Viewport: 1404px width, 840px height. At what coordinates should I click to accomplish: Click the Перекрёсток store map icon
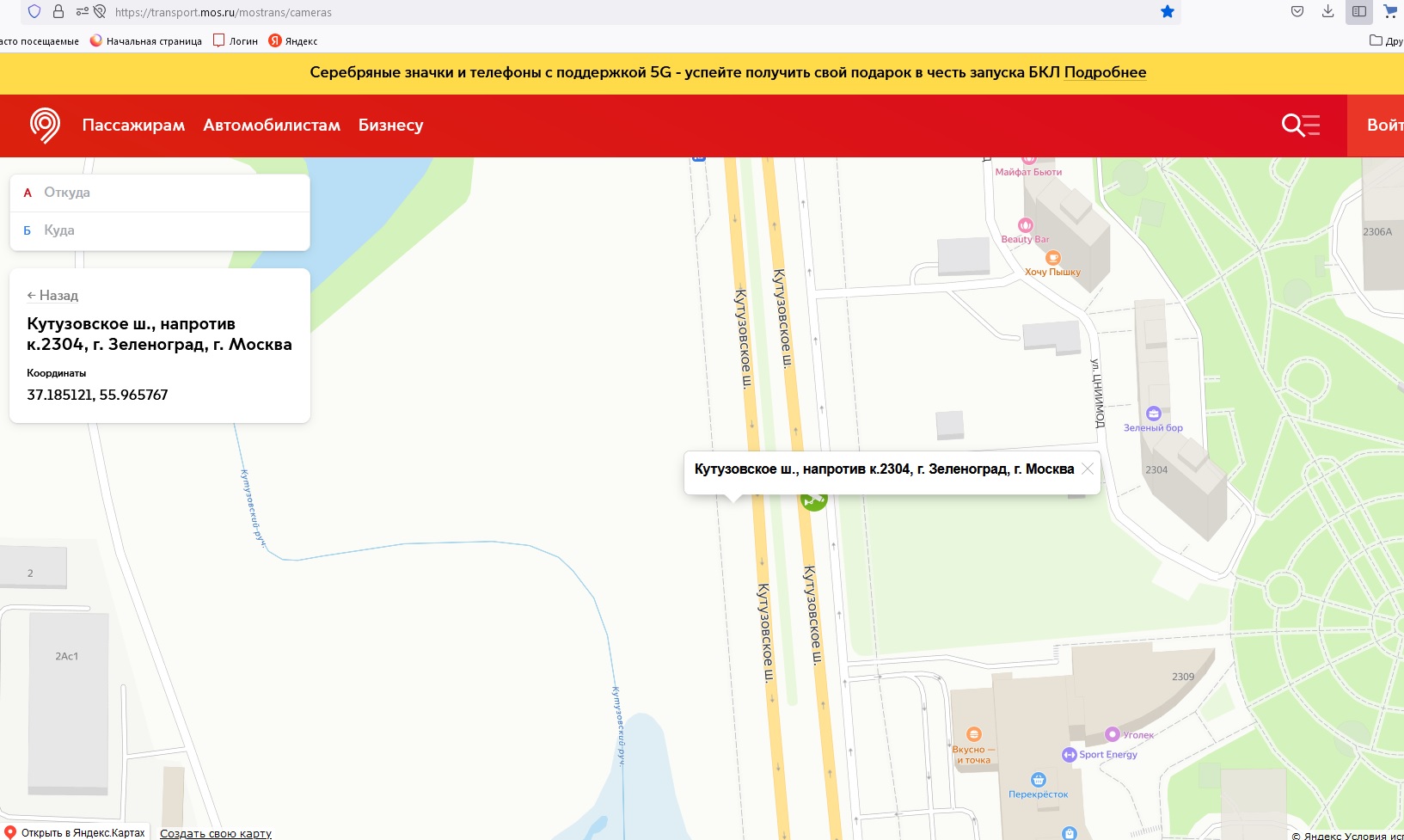(1039, 780)
